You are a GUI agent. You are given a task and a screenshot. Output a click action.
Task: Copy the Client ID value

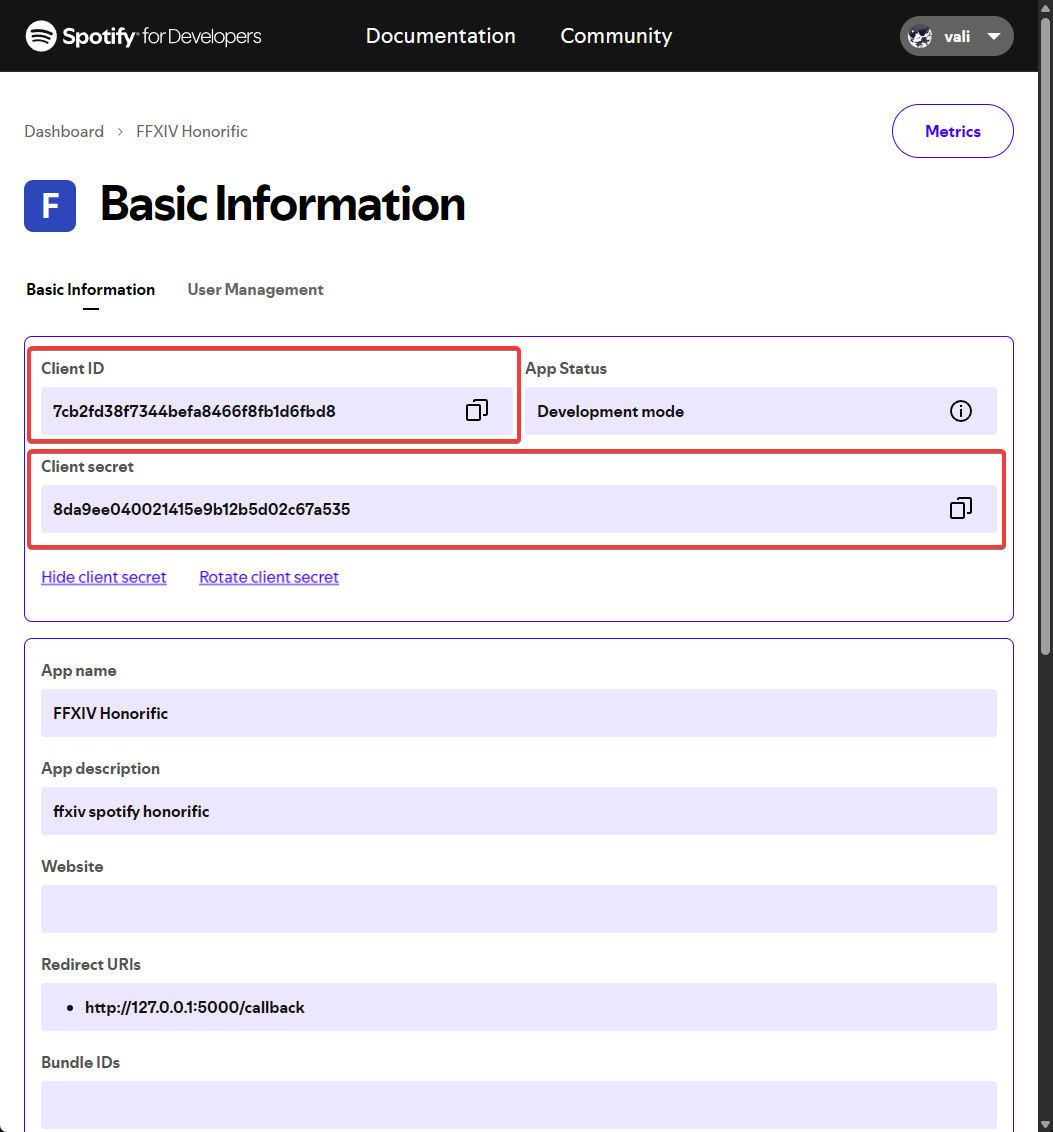(x=476, y=411)
